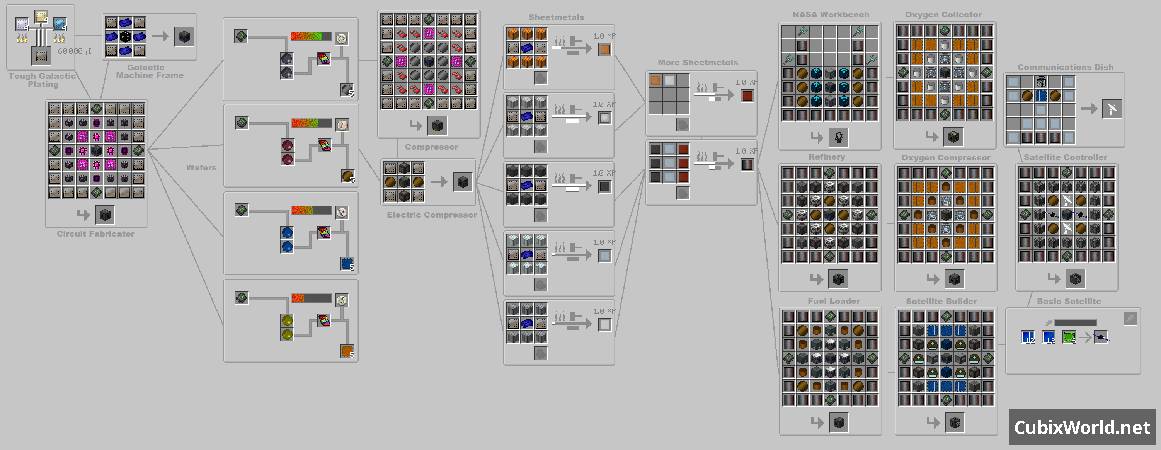Click the NASA Workbench output item
This screenshot has height=450, width=1161.
pyautogui.click(x=838, y=137)
